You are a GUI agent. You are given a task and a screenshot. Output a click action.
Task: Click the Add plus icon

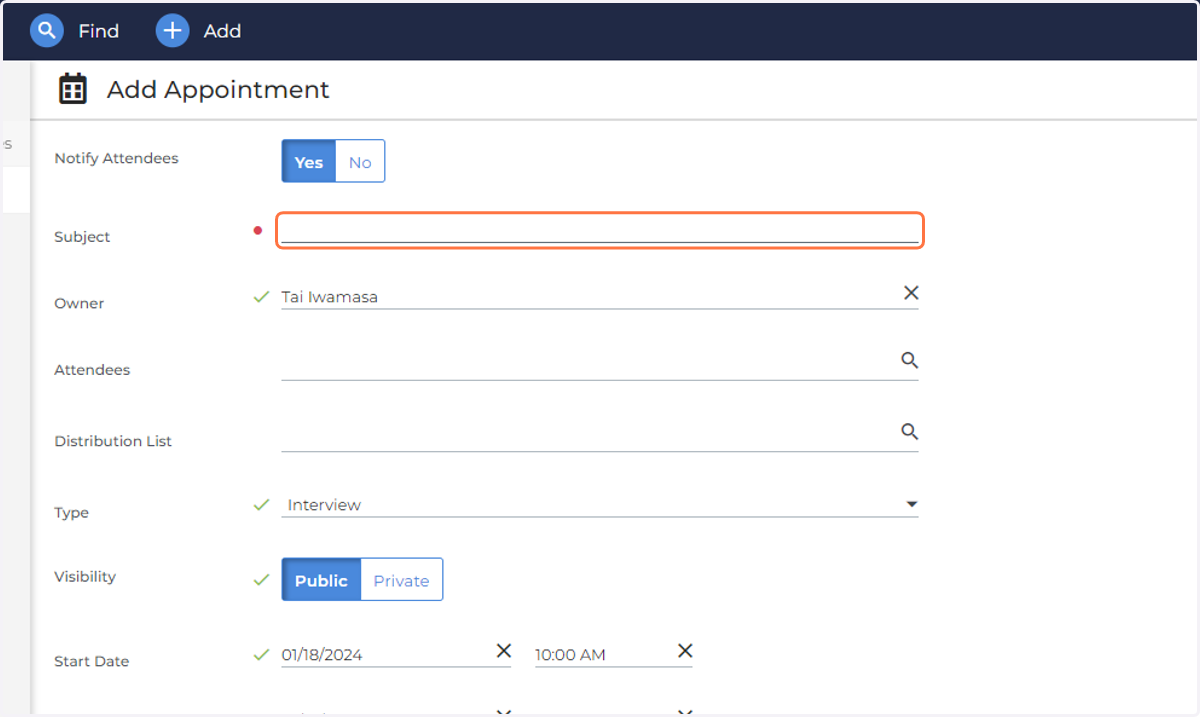[172, 31]
